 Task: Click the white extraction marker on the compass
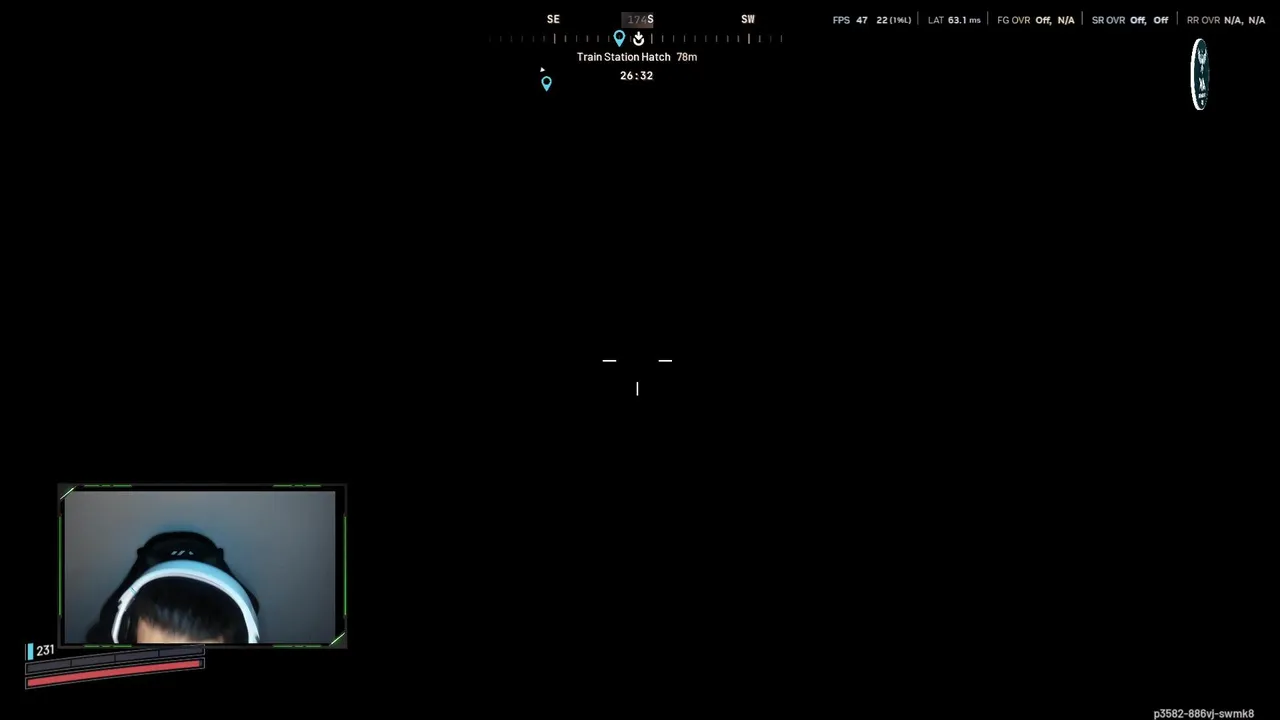pos(639,38)
